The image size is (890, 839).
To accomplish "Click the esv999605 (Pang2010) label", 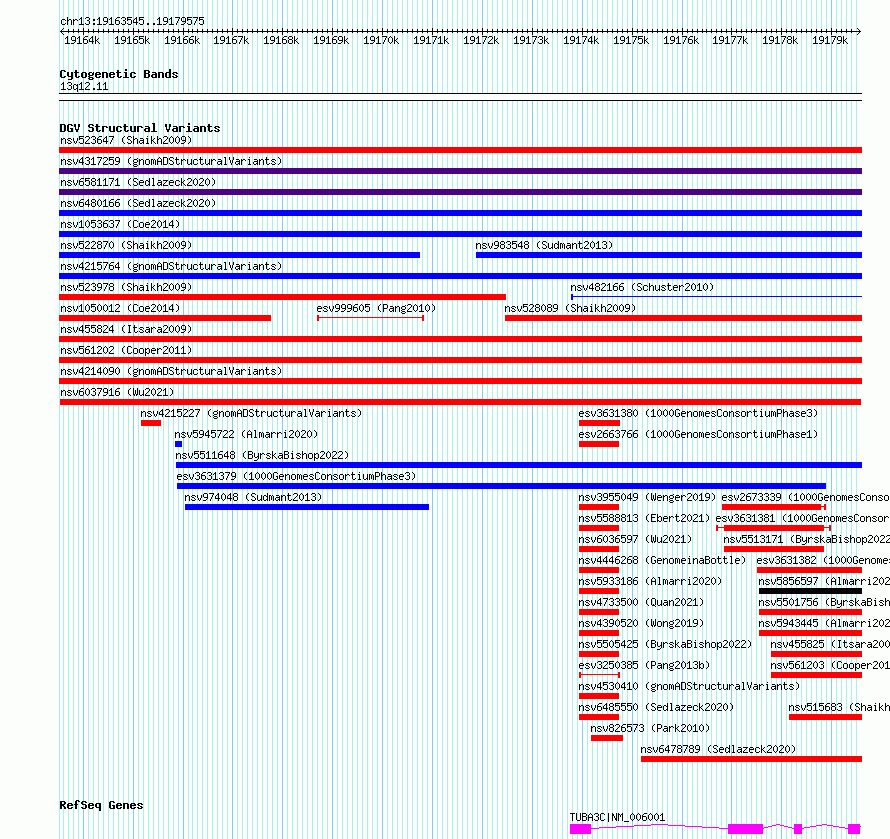I will pos(376,308).
